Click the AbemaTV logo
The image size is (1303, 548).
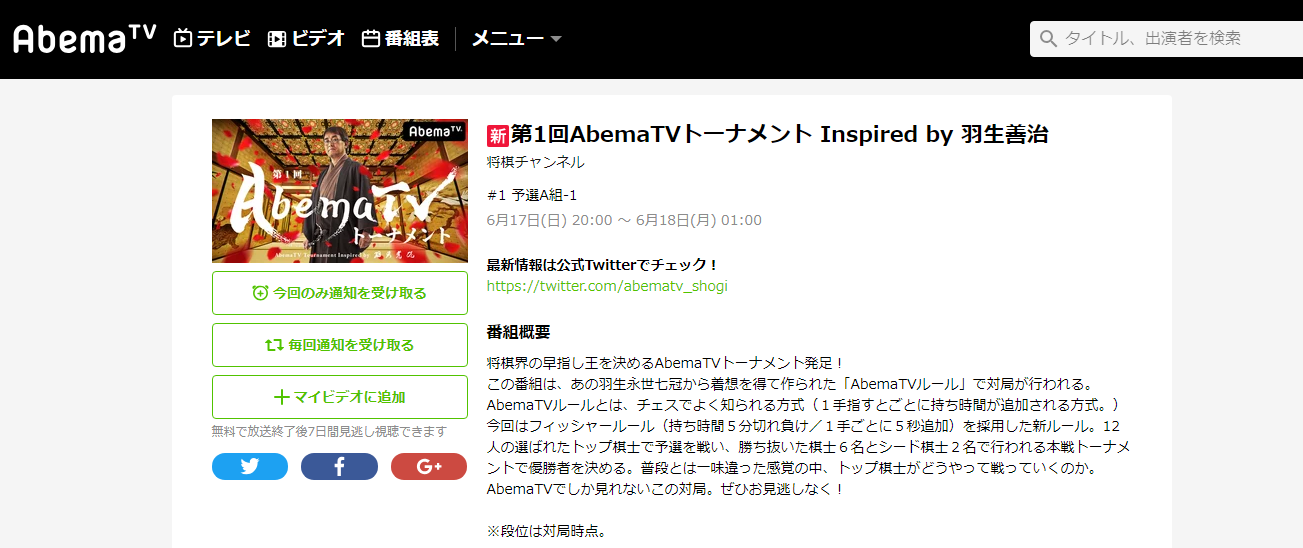(x=85, y=39)
